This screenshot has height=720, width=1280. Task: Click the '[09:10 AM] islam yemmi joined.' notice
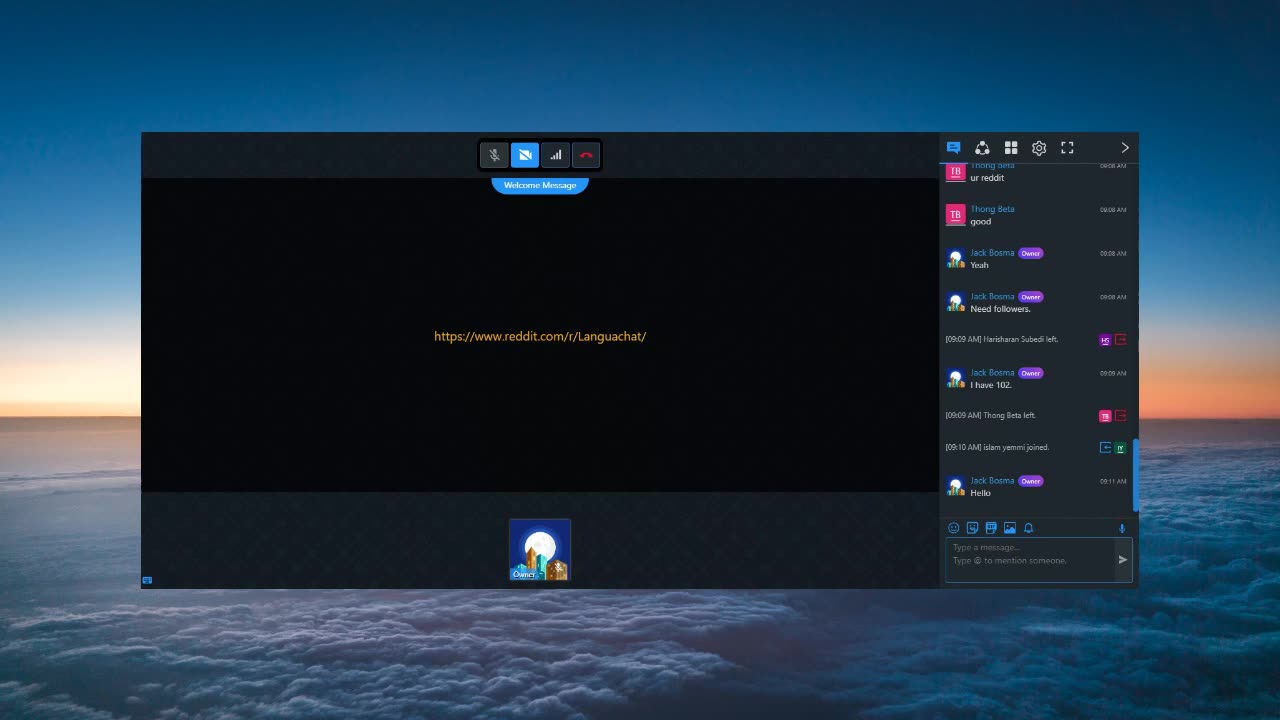pos(997,447)
